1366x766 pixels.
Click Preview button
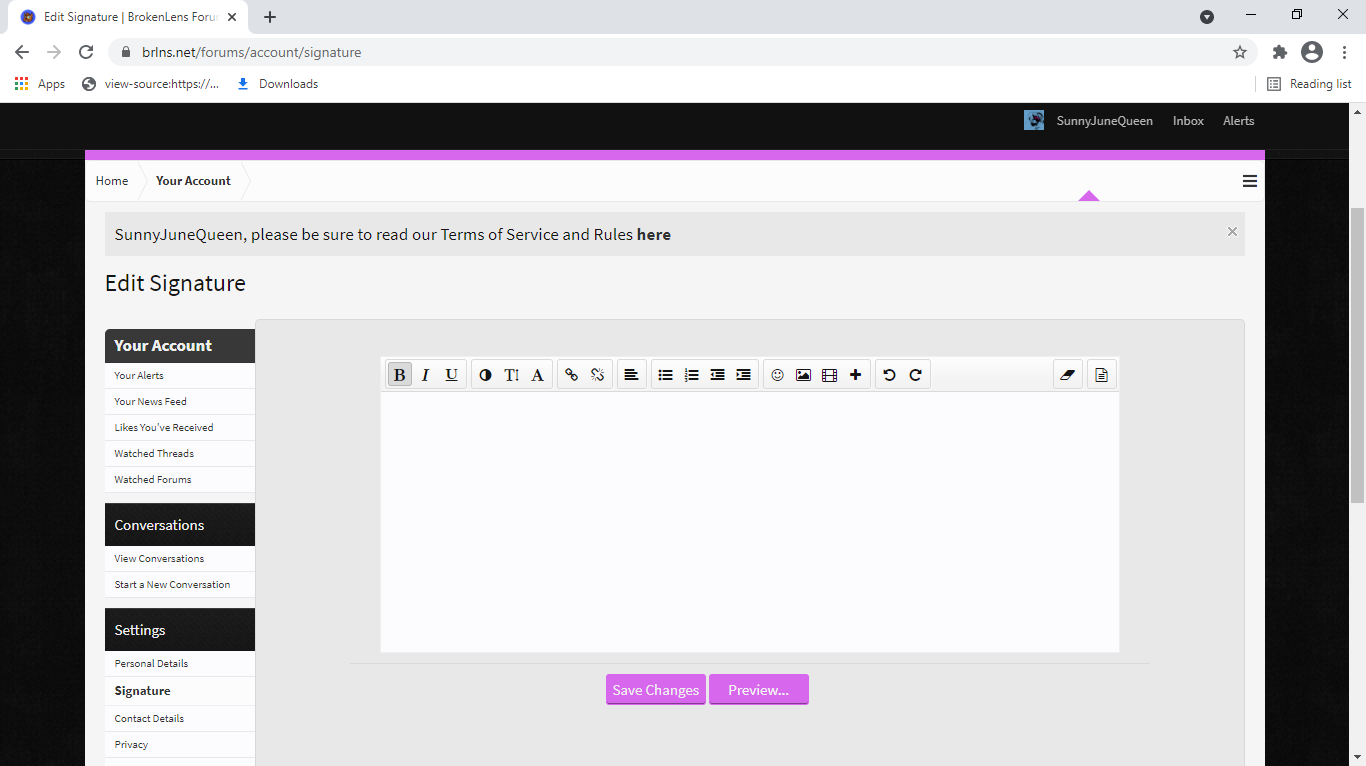click(759, 690)
